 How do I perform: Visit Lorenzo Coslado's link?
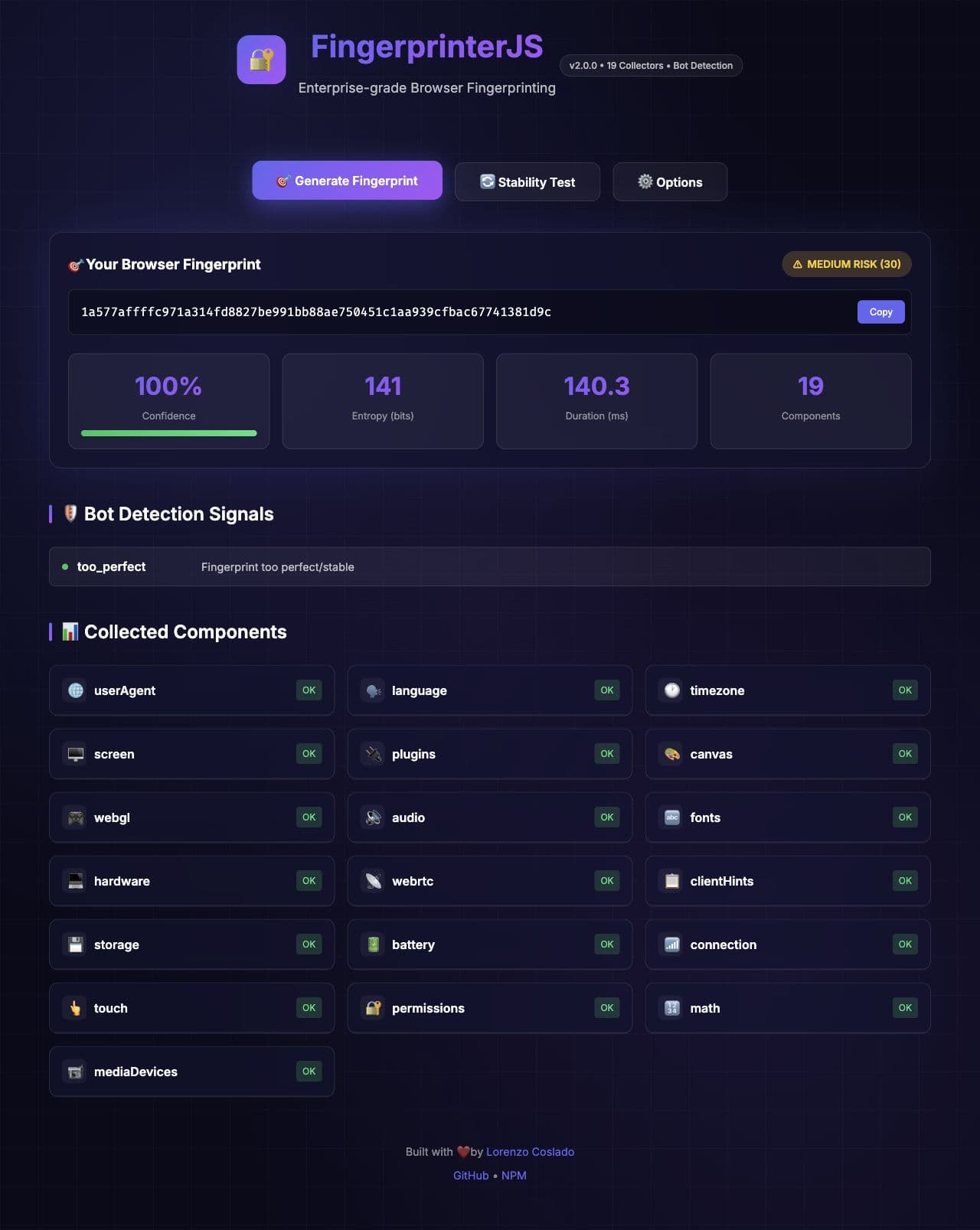click(x=530, y=1152)
